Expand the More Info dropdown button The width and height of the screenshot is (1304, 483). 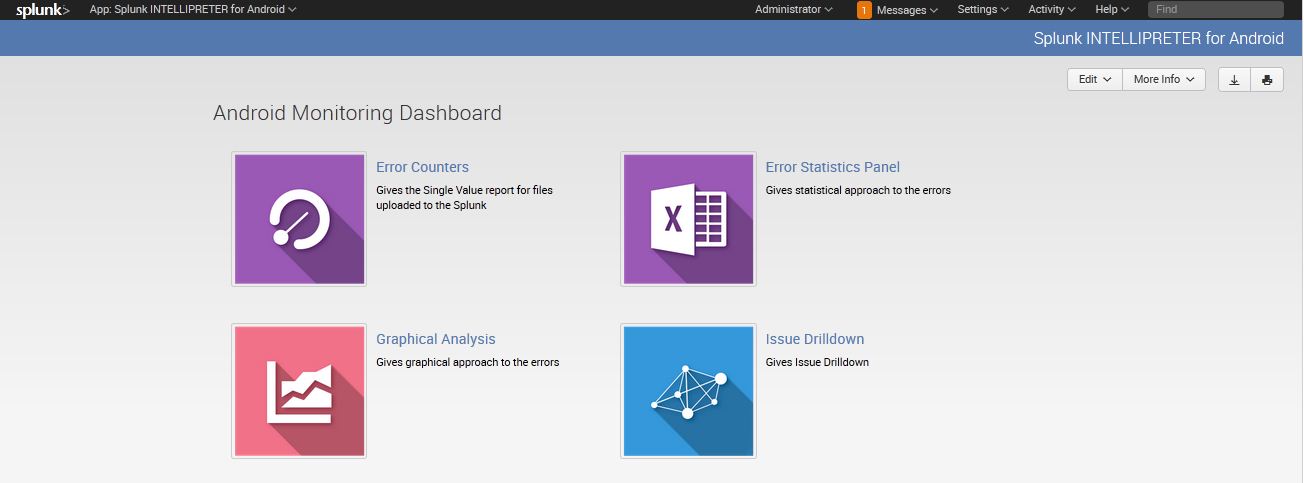(1164, 80)
